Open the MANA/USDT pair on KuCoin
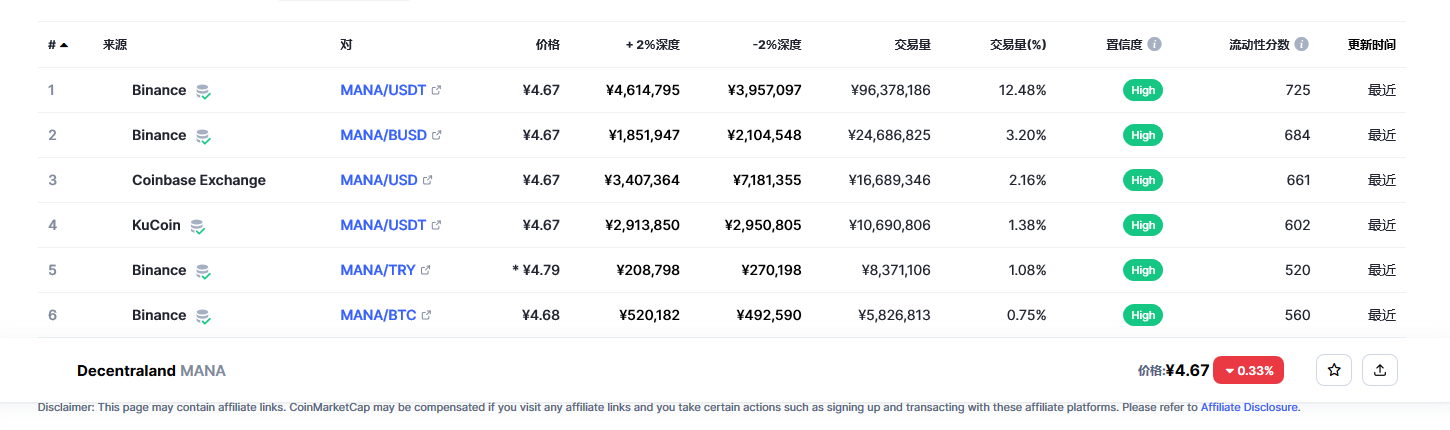The image size is (1450, 430). 383,225
